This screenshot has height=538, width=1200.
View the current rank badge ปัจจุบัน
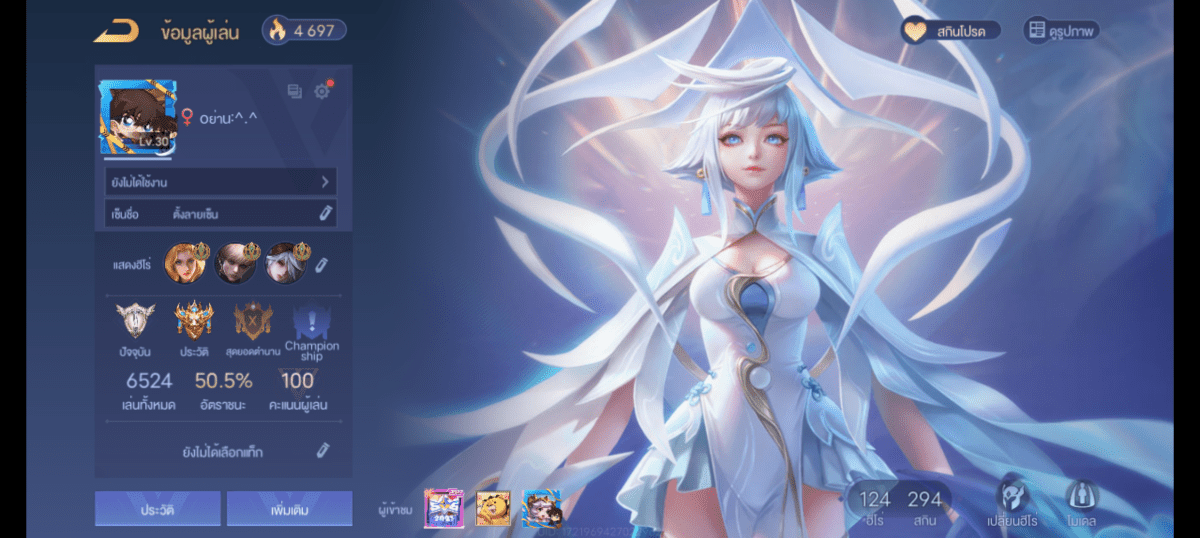pos(134,321)
